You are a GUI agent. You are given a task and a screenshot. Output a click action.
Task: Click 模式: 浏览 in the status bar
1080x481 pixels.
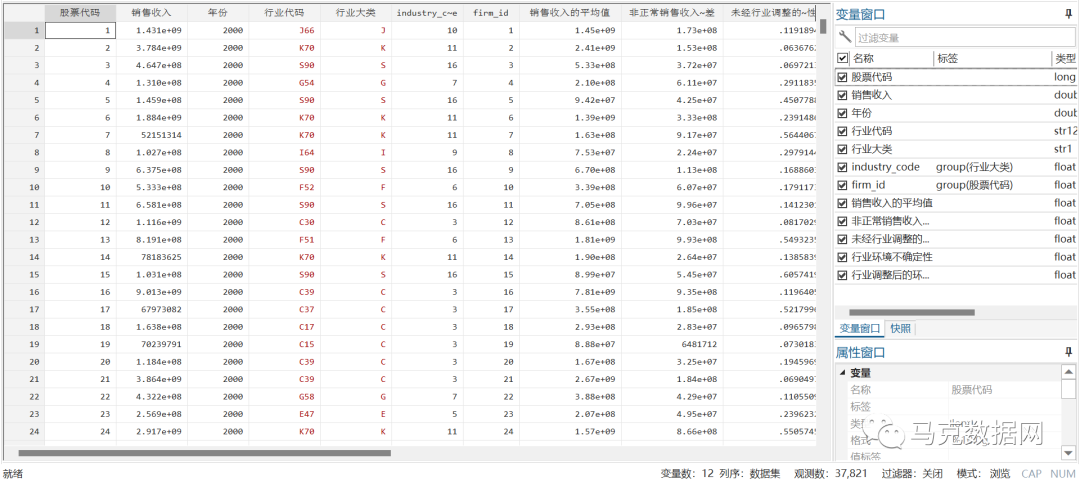pos(984,473)
